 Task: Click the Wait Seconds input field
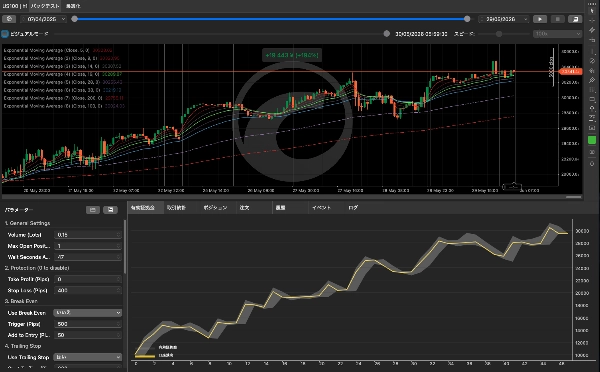pos(88,257)
